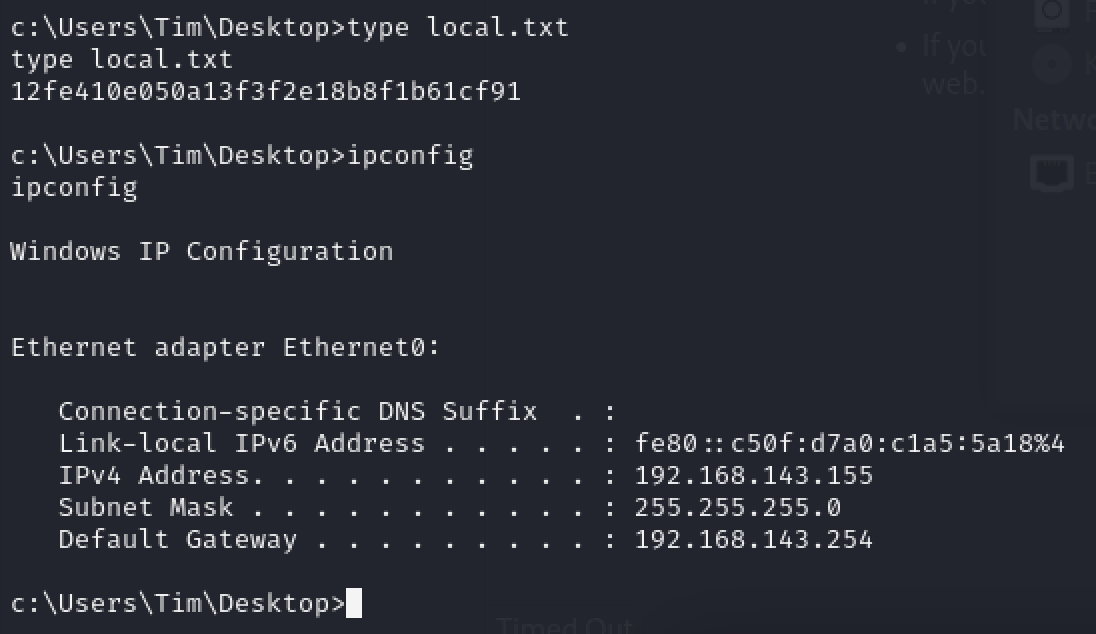Click the block cursor at the final prompt
1096x634 pixels.
[353, 604]
